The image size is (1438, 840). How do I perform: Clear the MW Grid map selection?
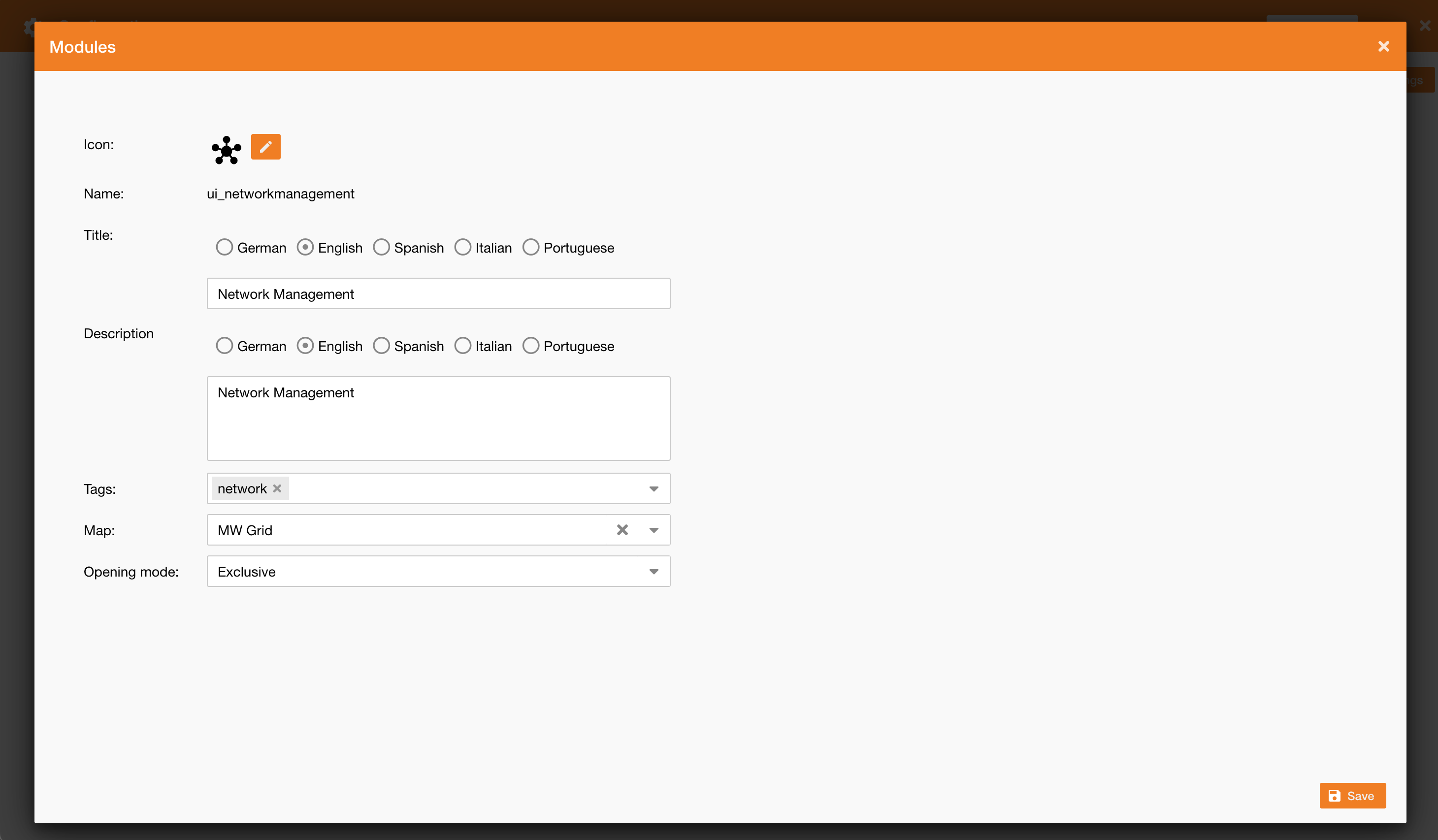click(622, 530)
